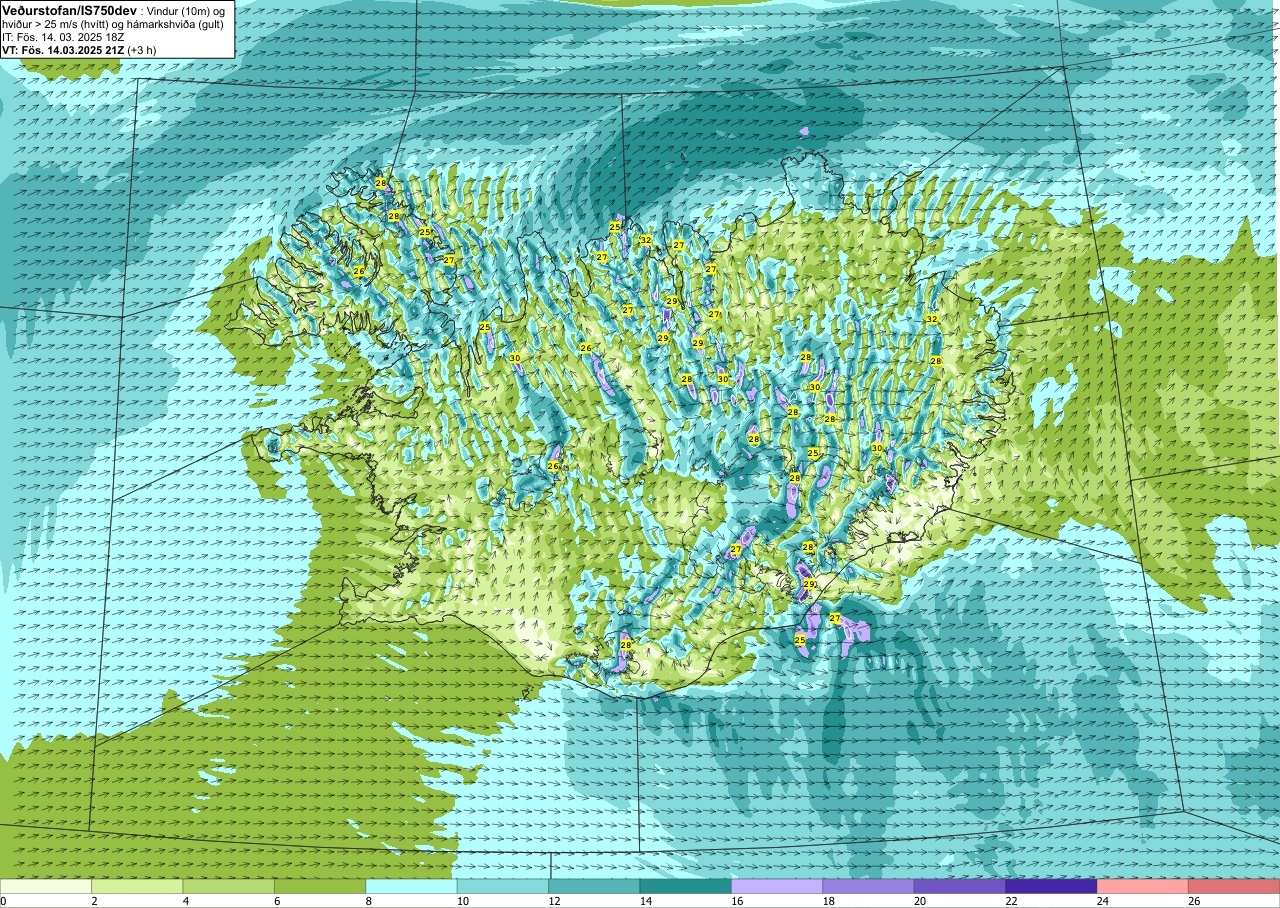Screen dimensions: 1280x908
Task: Click the 10–12 m/s legend color block
Action: (503, 886)
